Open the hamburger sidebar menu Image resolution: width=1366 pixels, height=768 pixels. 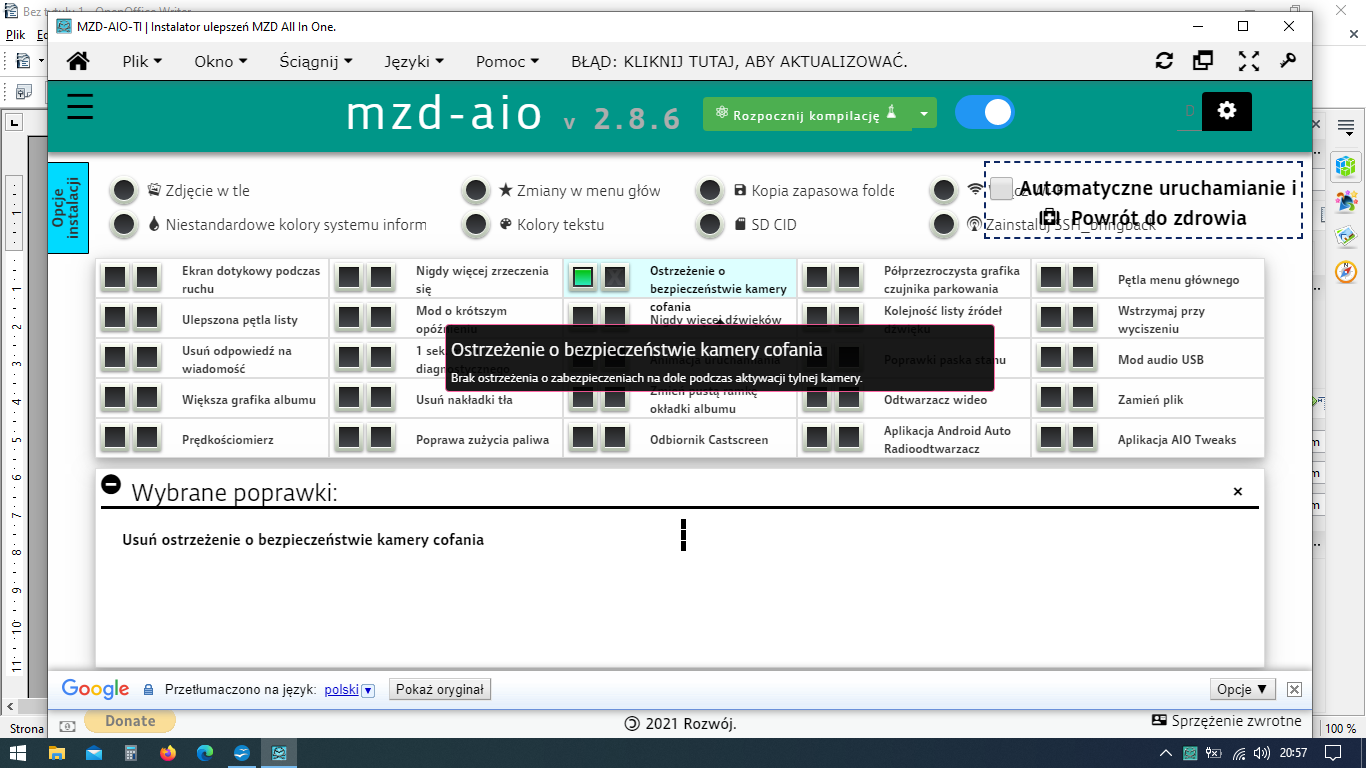pos(80,107)
